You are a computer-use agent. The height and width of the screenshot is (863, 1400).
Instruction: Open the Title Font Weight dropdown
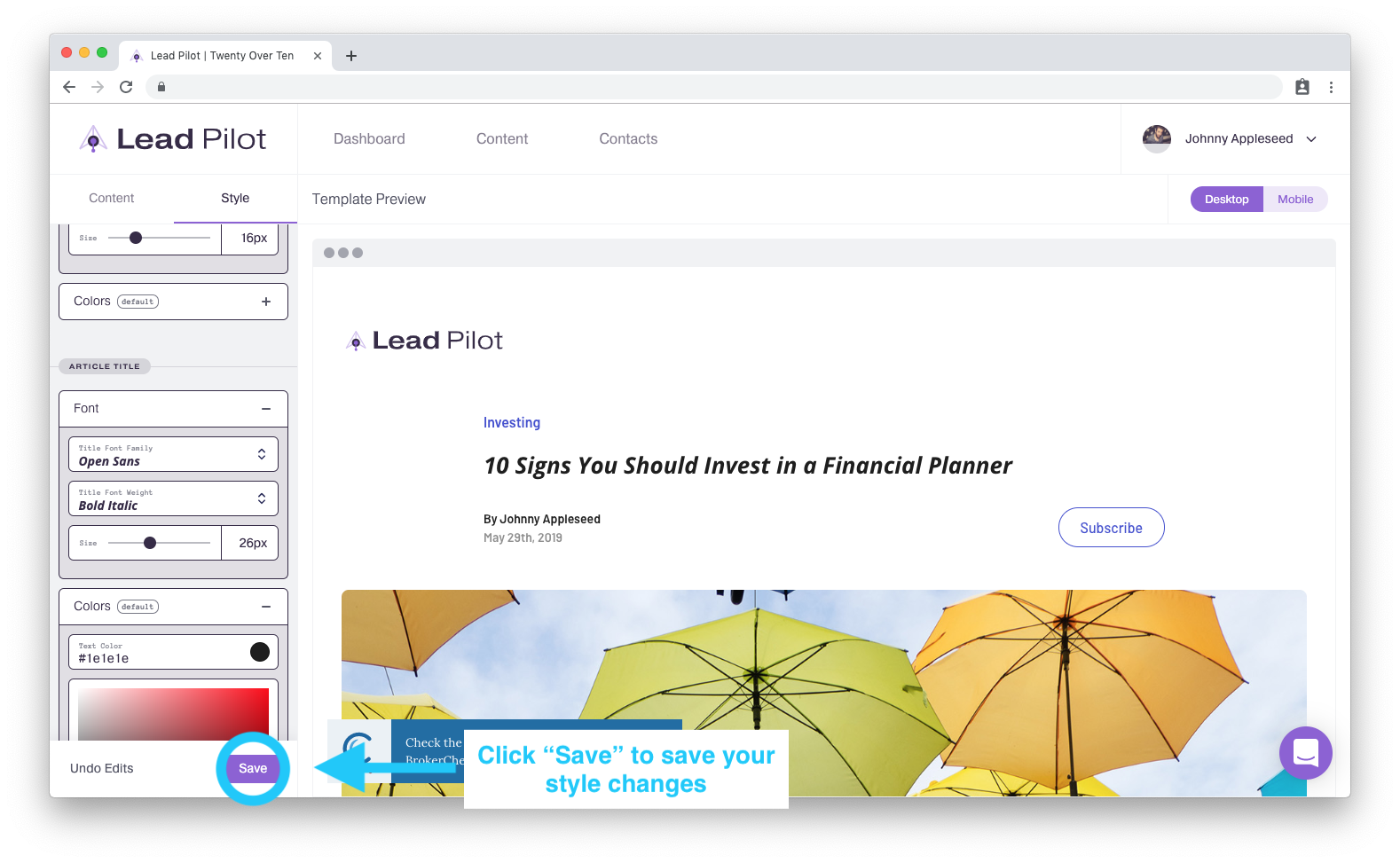click(173, 498)
